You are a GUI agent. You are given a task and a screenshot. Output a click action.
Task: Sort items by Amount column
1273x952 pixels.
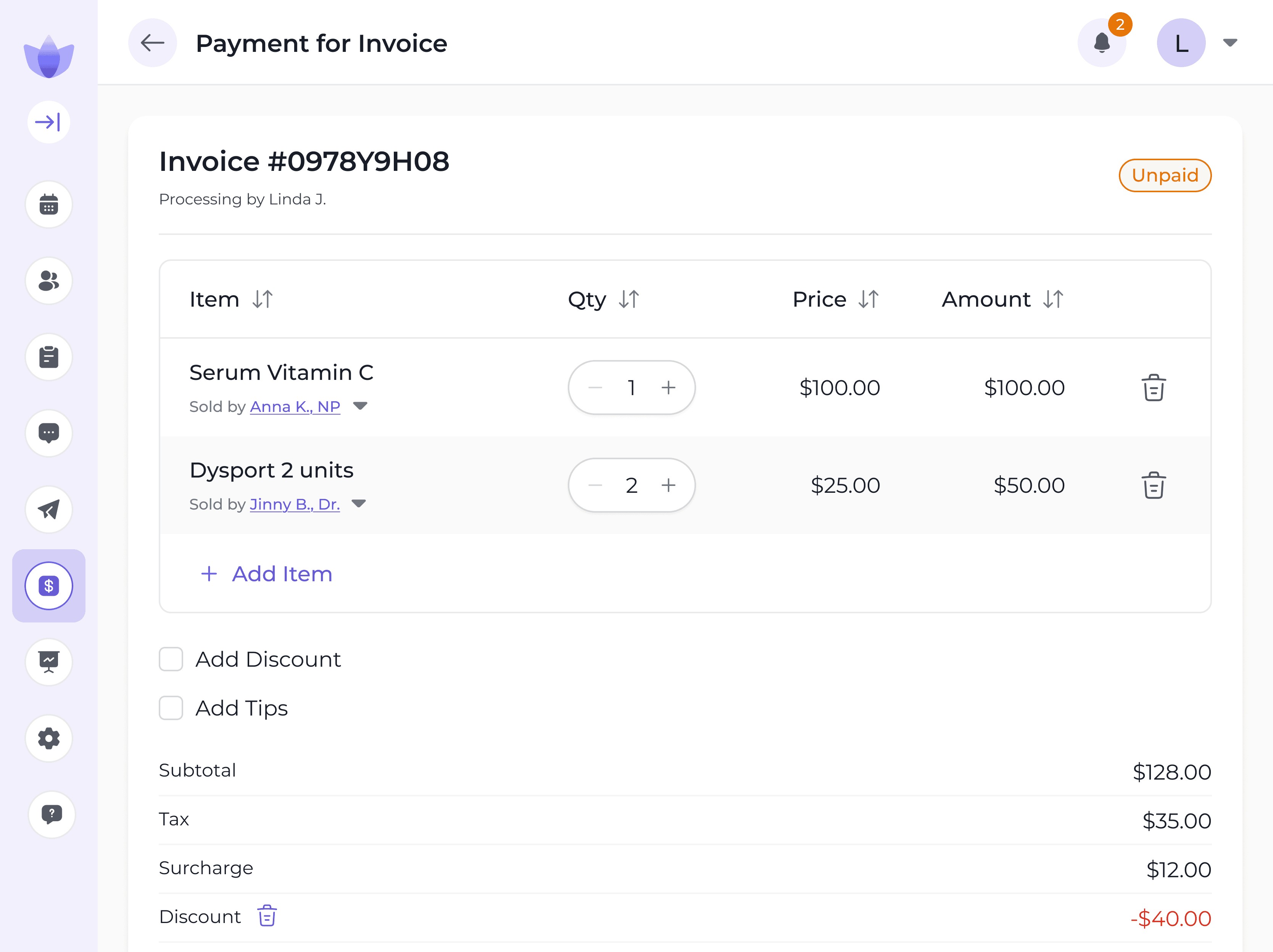pyautogui.click(x=1052, y=299)
